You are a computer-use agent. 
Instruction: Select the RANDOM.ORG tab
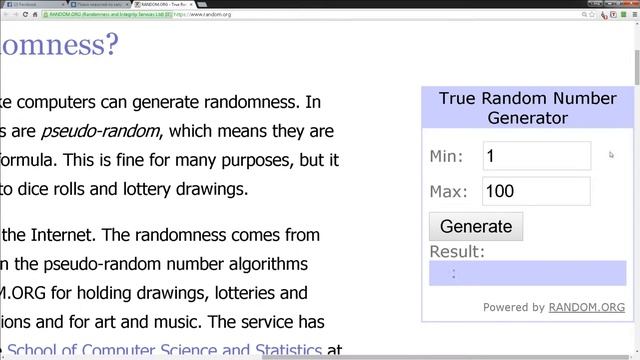click(163, 4)
